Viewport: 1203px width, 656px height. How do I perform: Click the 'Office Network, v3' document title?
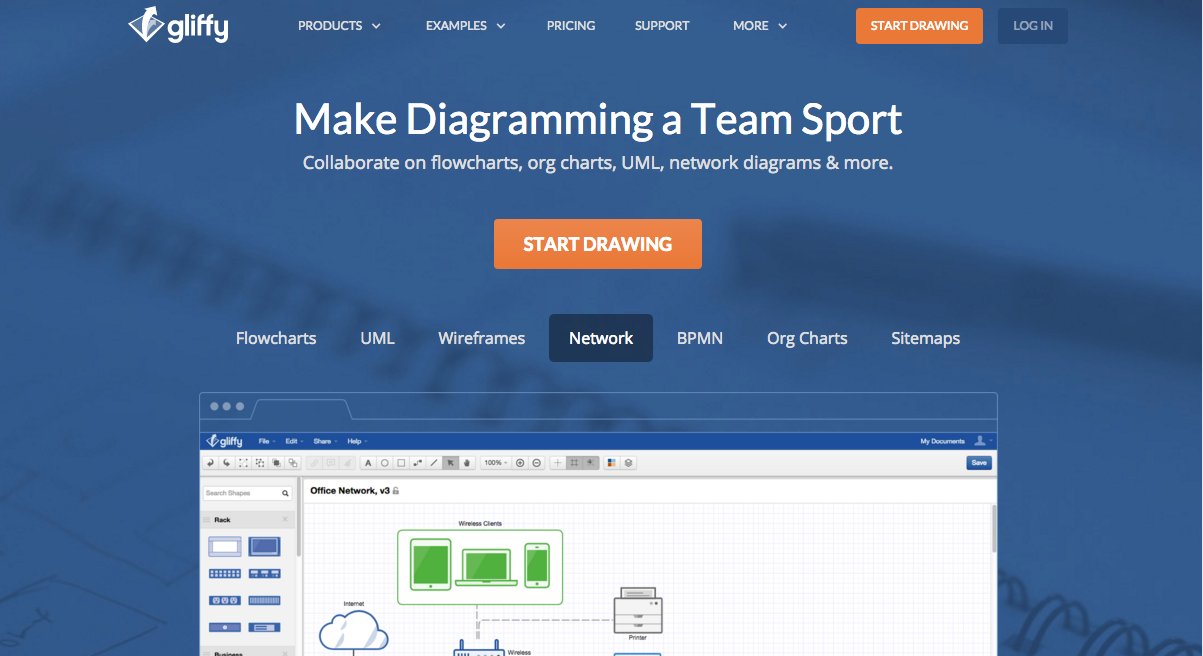point(350,491)
